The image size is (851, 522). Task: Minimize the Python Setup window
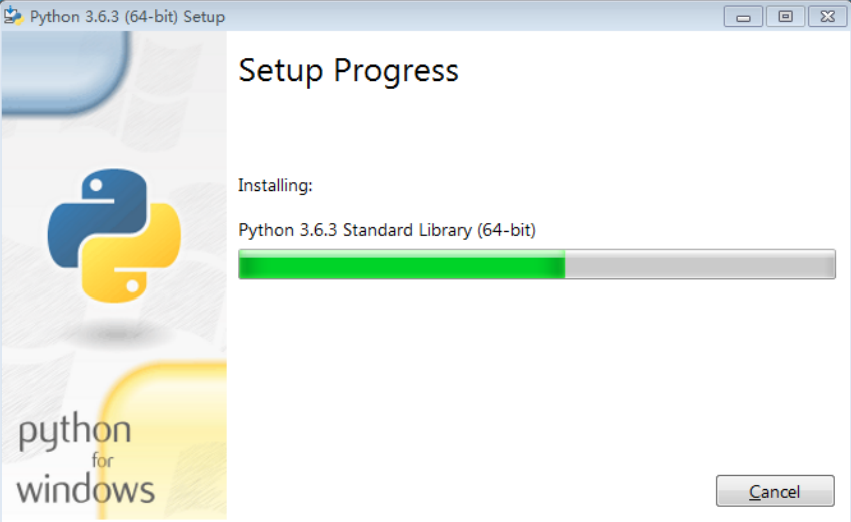(x=743, y=17)
